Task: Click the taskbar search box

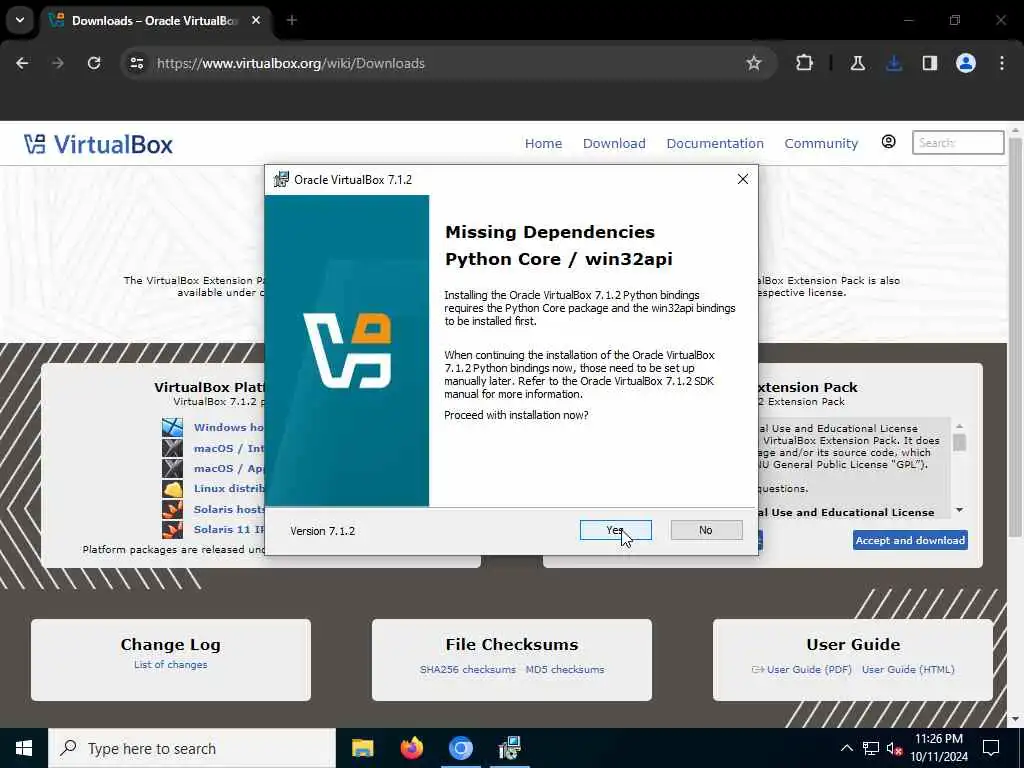Action: 192,748
